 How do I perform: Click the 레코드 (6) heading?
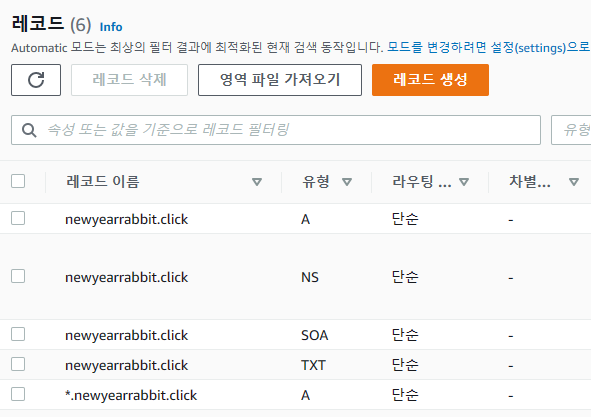point(51,24)
